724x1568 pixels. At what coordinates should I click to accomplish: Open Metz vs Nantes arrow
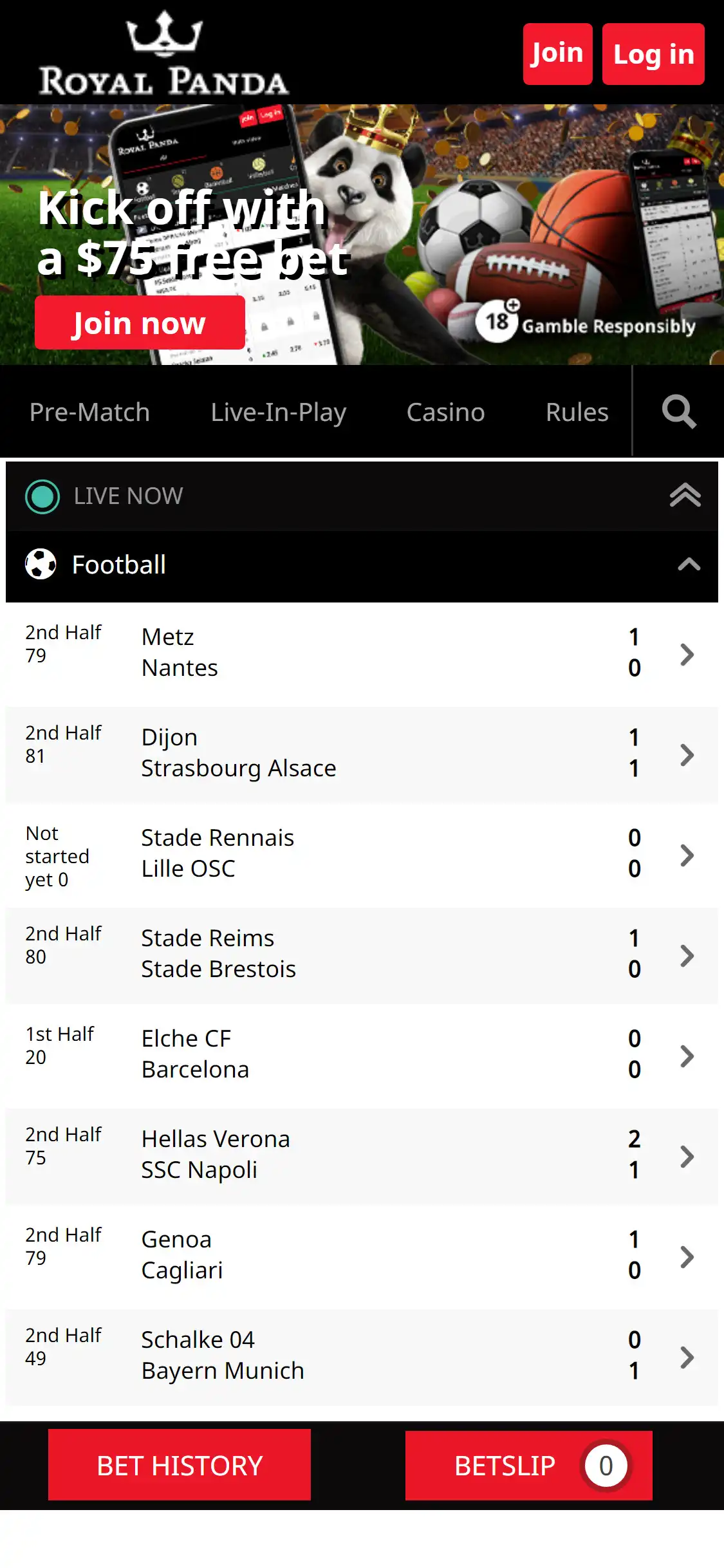[x=687, y=654]
